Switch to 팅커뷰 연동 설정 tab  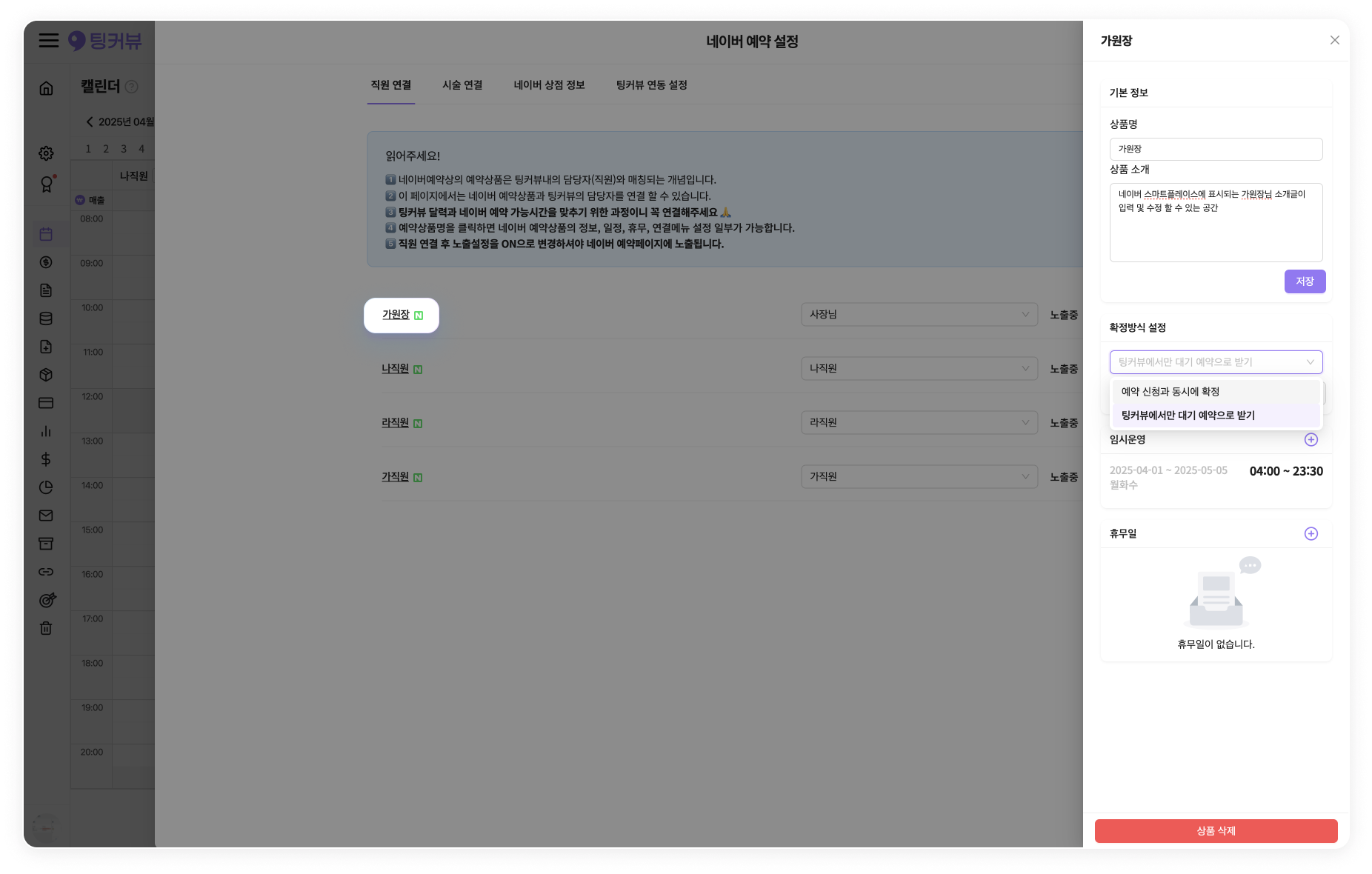(x=651, y=85)
